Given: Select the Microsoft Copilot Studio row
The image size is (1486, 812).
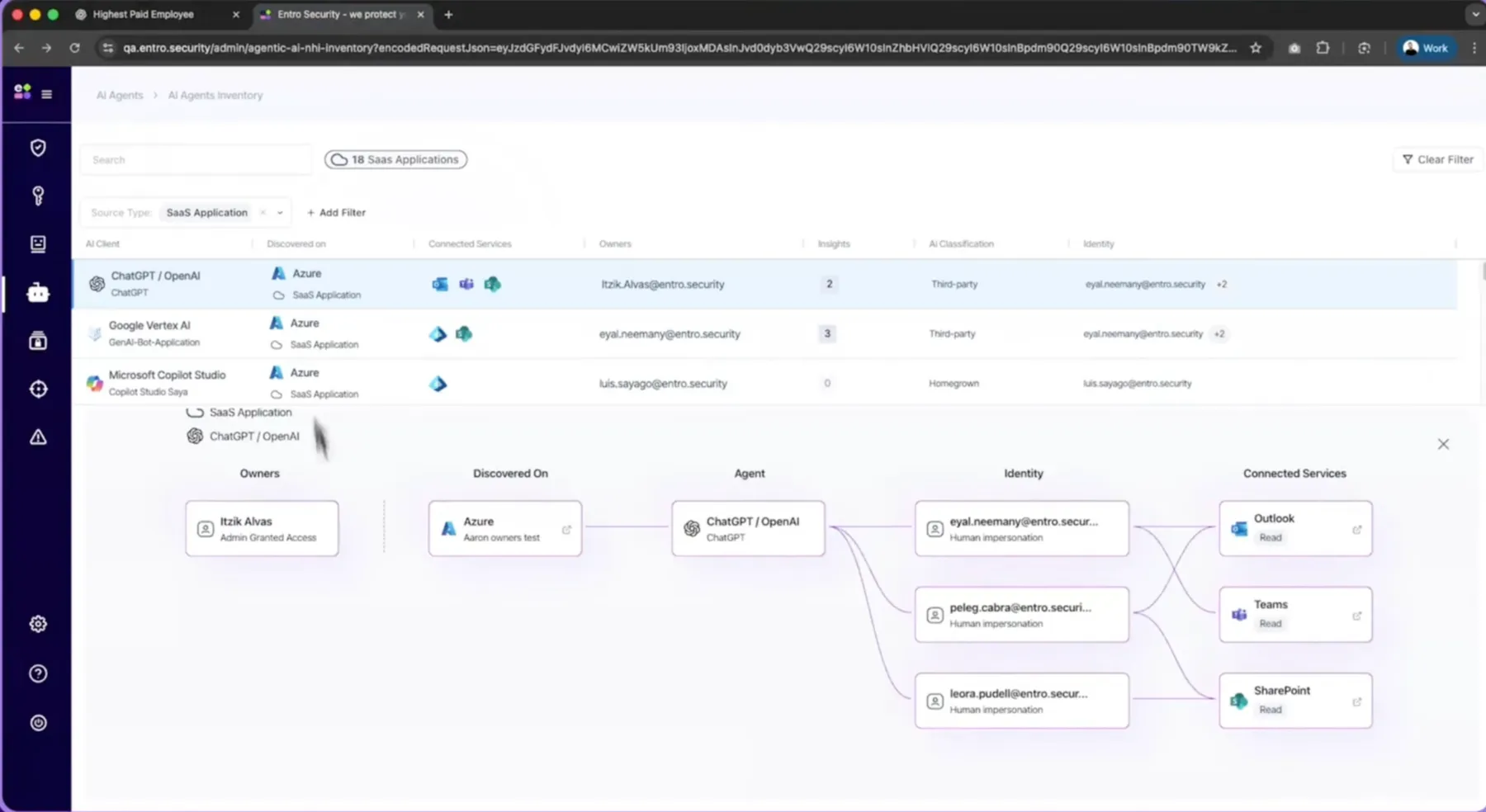Looking at the screenshot, I should (764, 383).
